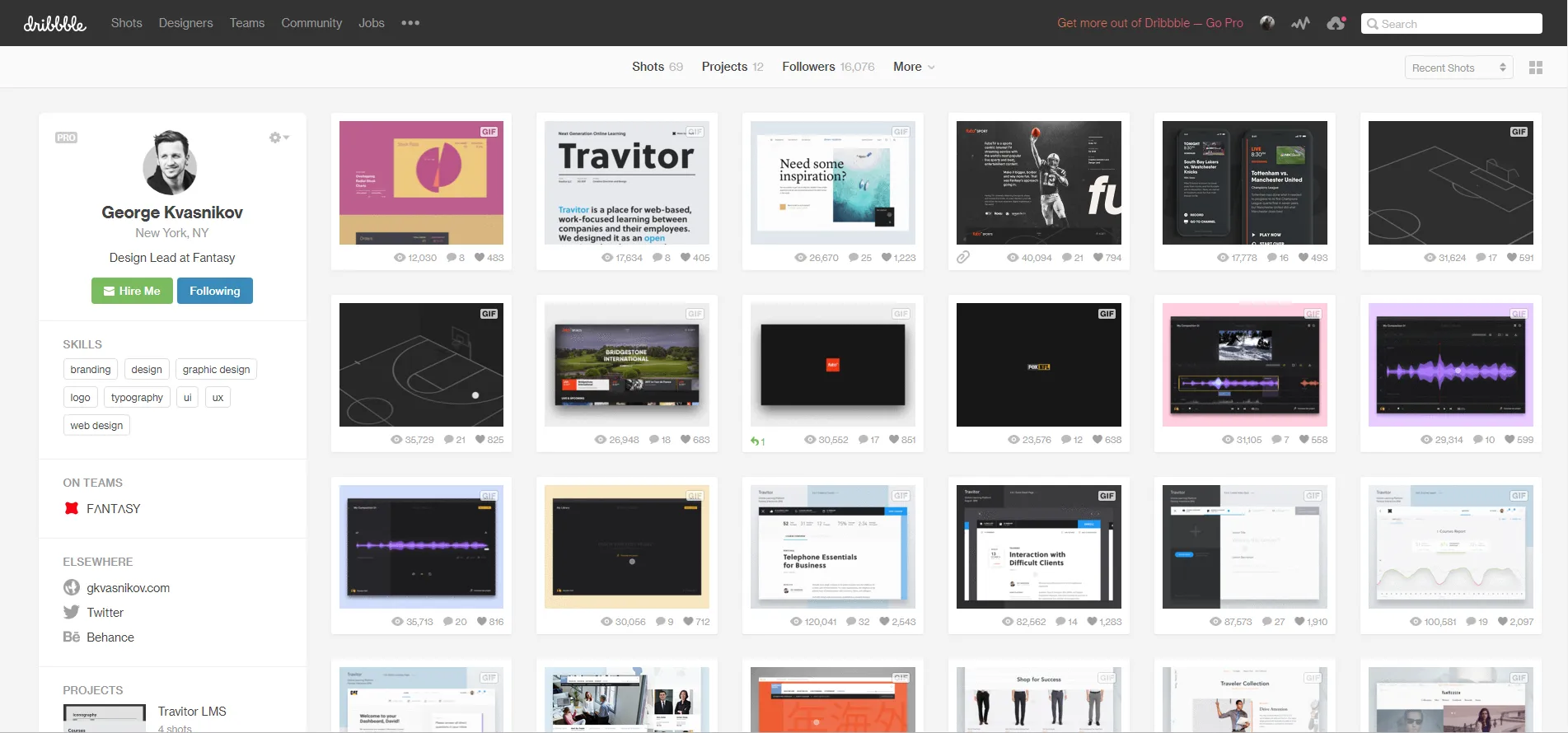Screen dimensions: 1568x733
Task: Expand the More menu in profile tabs
Action: click(x=914, y=67)
